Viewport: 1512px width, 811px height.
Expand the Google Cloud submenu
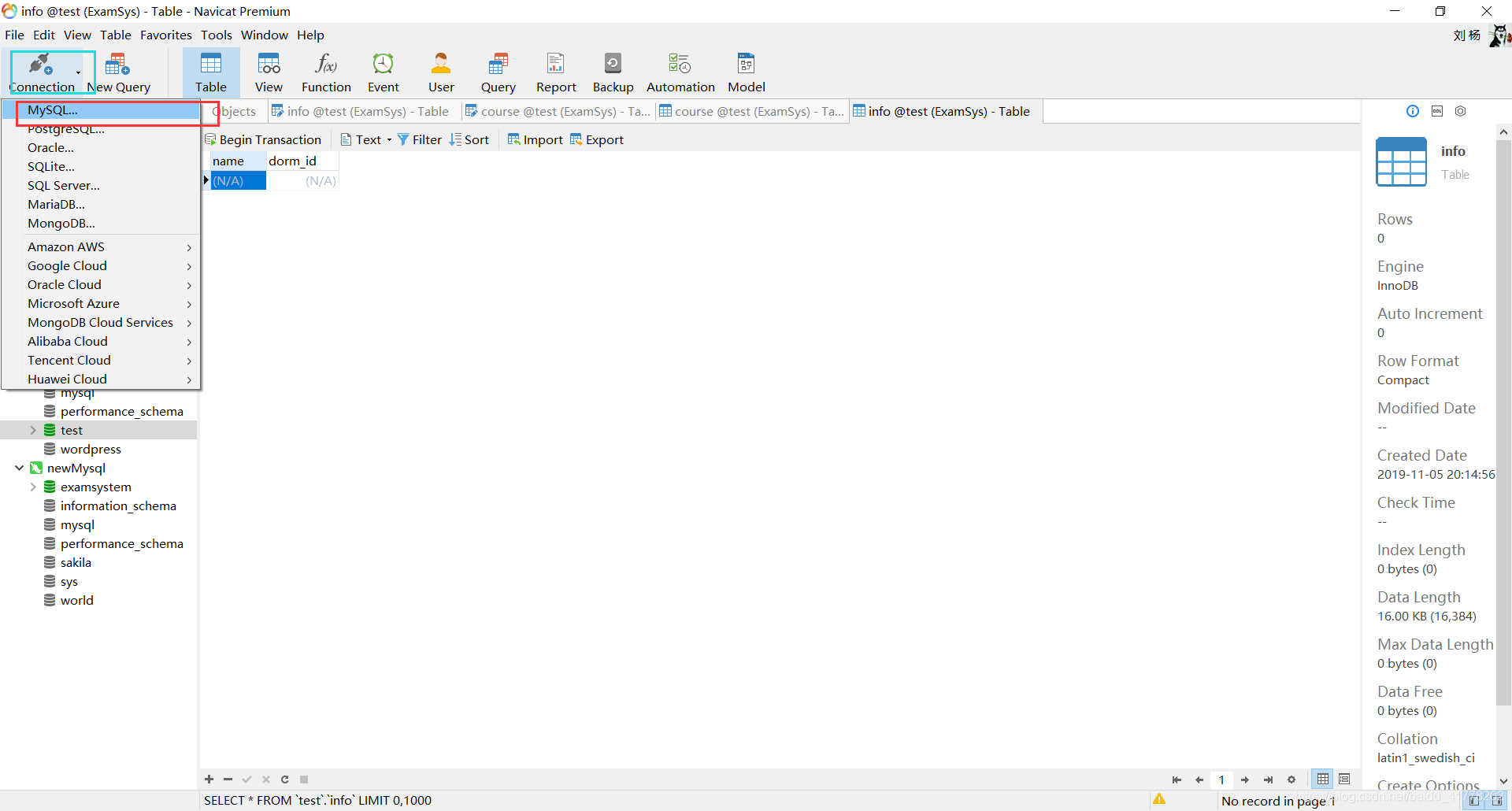[101, 266]
